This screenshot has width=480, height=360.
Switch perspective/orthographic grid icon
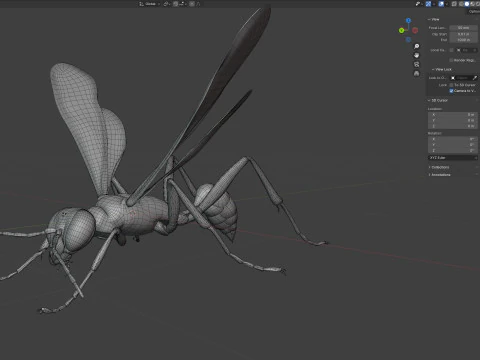coord(417,73)
